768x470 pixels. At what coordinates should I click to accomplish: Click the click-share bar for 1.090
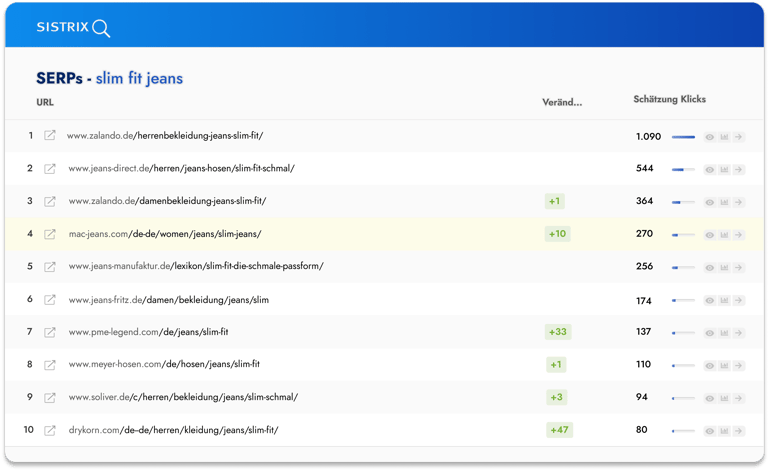(683, 137)
